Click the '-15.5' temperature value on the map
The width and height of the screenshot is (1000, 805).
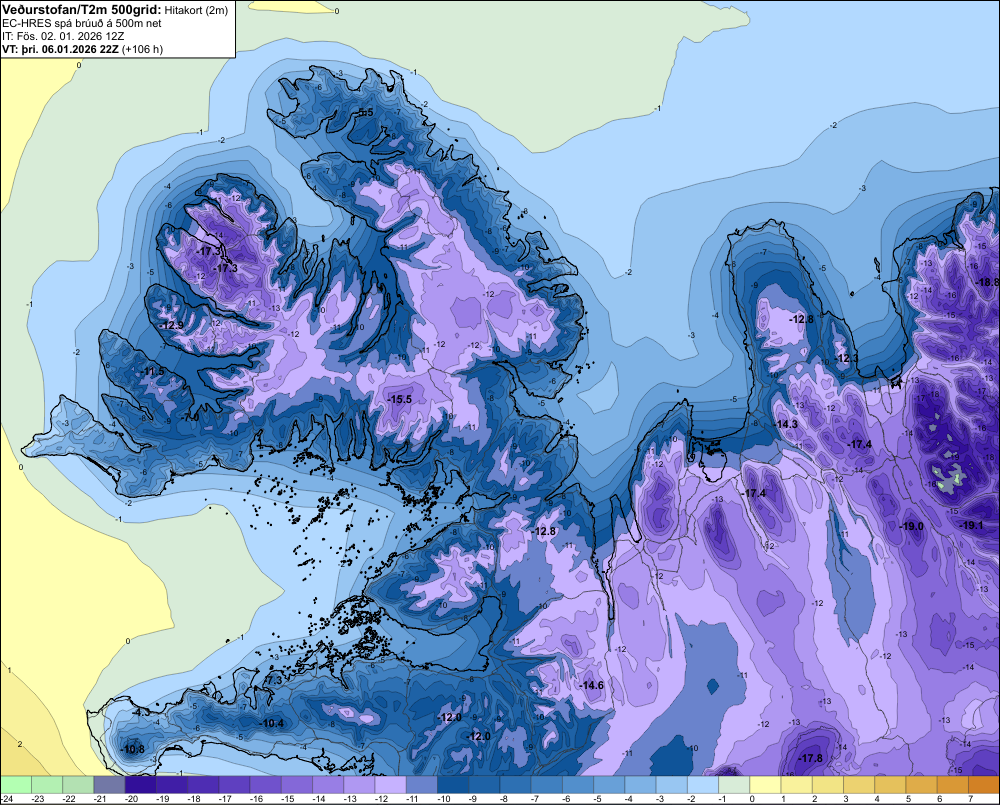point(400,399)
